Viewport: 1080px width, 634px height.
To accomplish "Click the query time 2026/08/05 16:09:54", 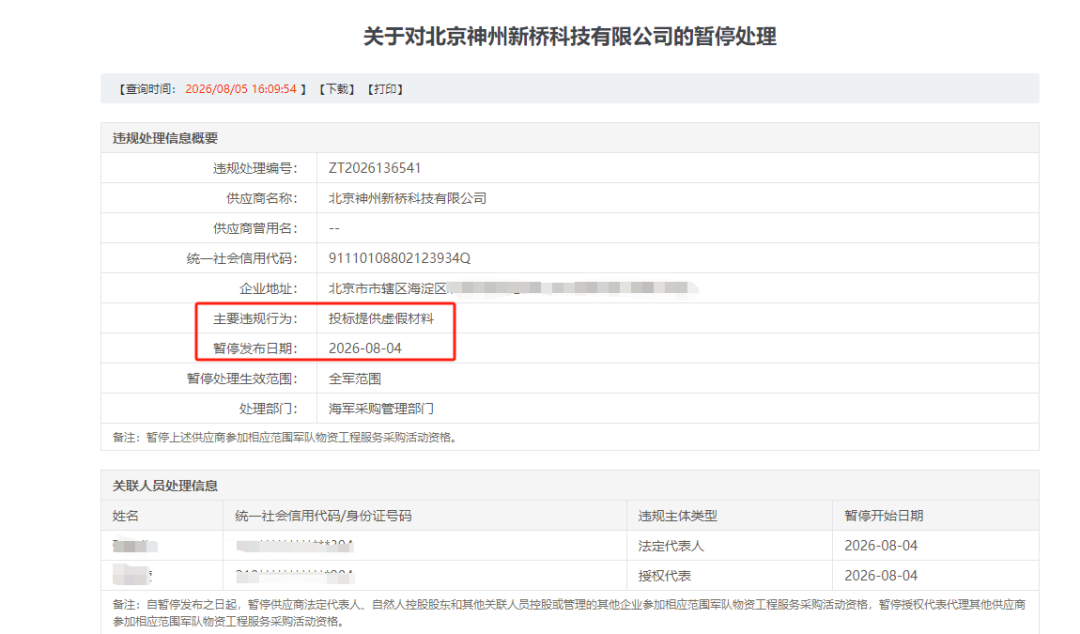I will point(240,89).
